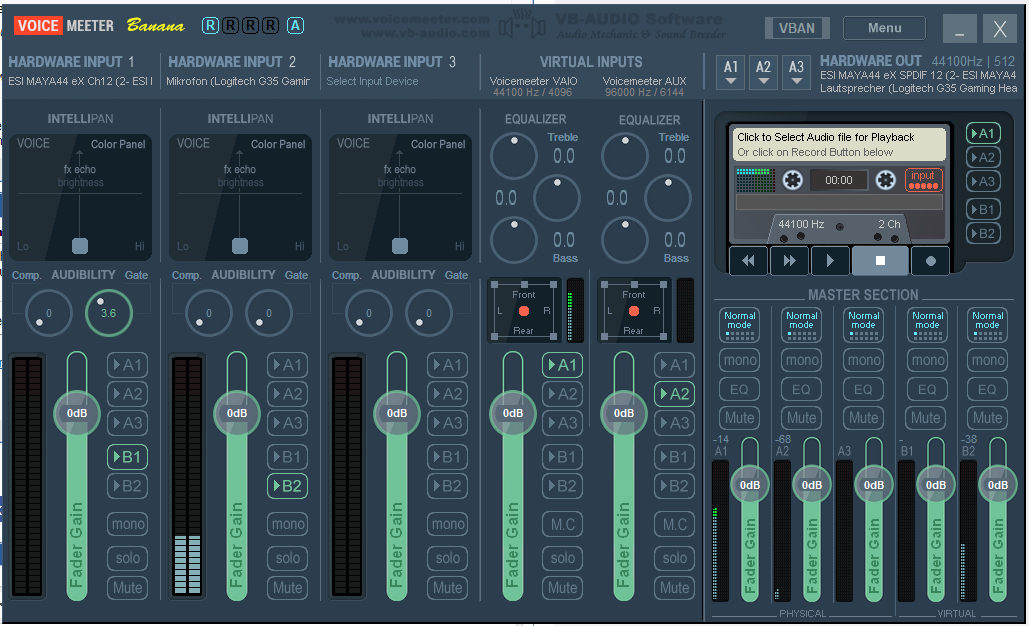Stop the cassette recorder playback
The width and height of the screenshot is (1029, 626).
pyautogui.click(x=880, y=261)
